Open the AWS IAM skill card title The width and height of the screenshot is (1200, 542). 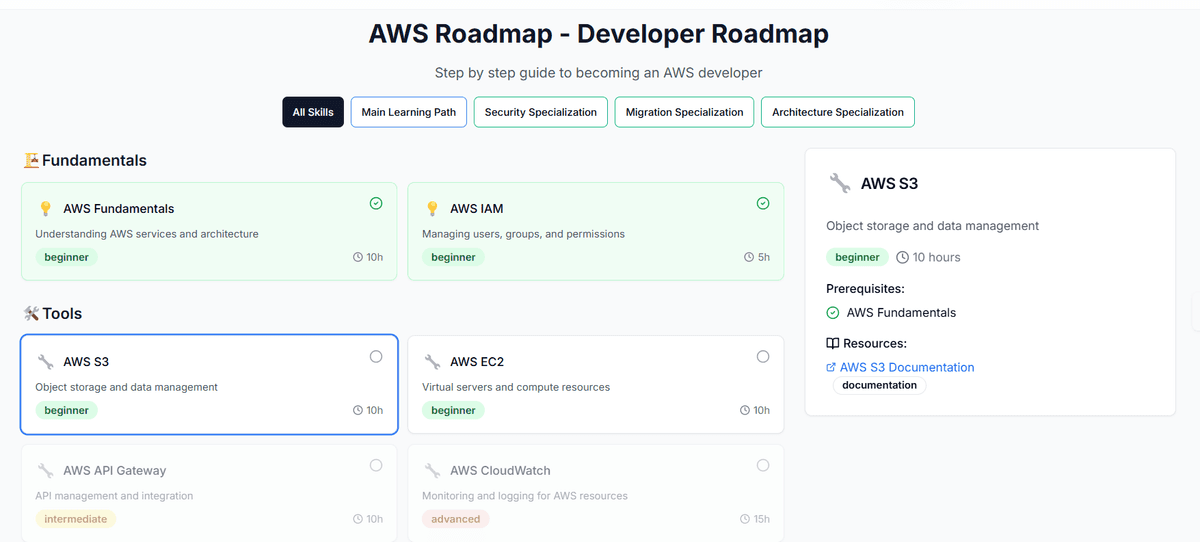(x=477, y=209)
